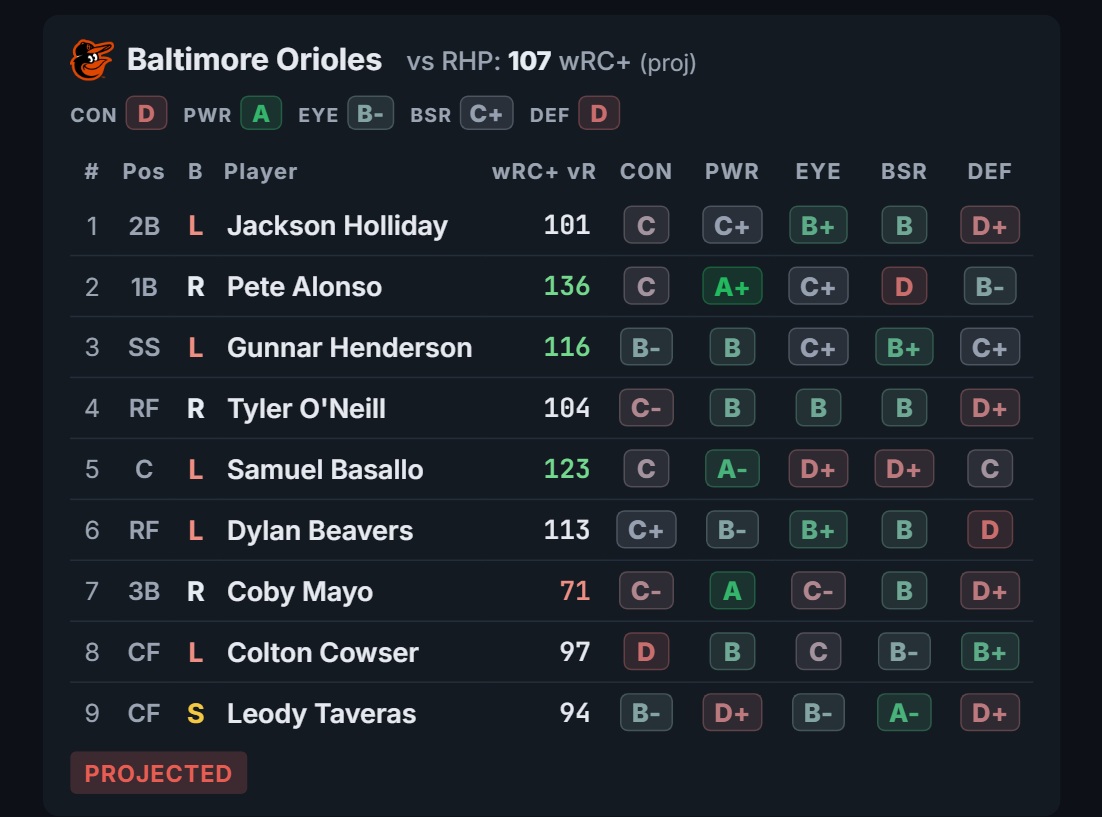1102x817 pixels.
Task: Click the Baltimore Orioles bird logo
Action: point(91,60)
